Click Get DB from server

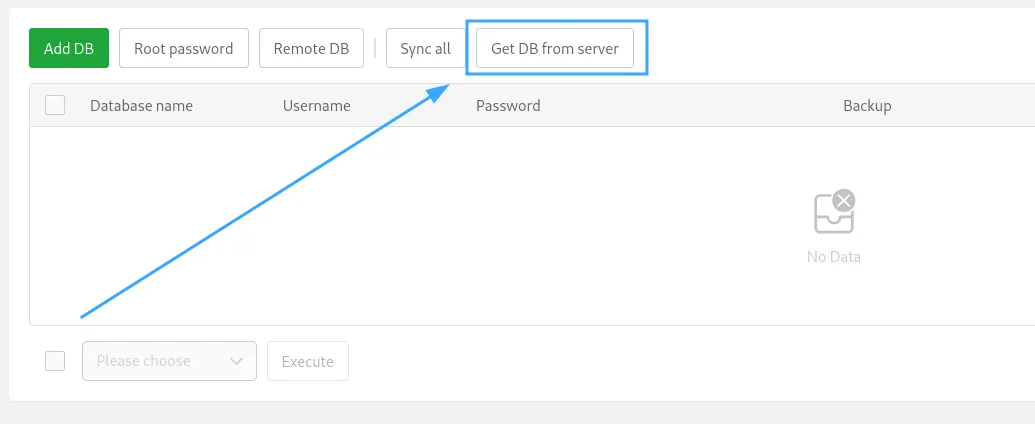554,48
